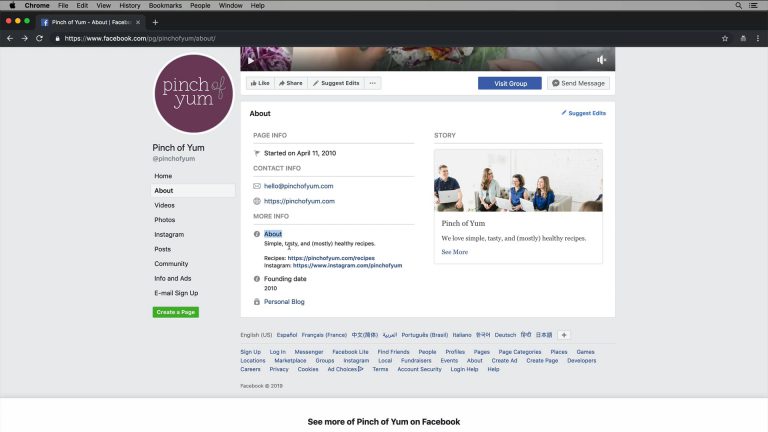This screenshot has width=768, height=432.
Task: Play the cover video
Action: click(x=251, y=61)
